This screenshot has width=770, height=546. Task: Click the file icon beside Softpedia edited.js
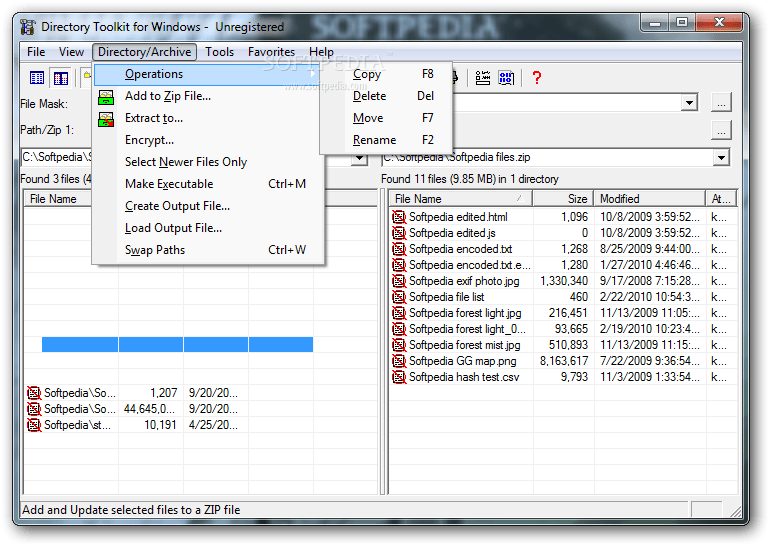(x=399, y=233)
